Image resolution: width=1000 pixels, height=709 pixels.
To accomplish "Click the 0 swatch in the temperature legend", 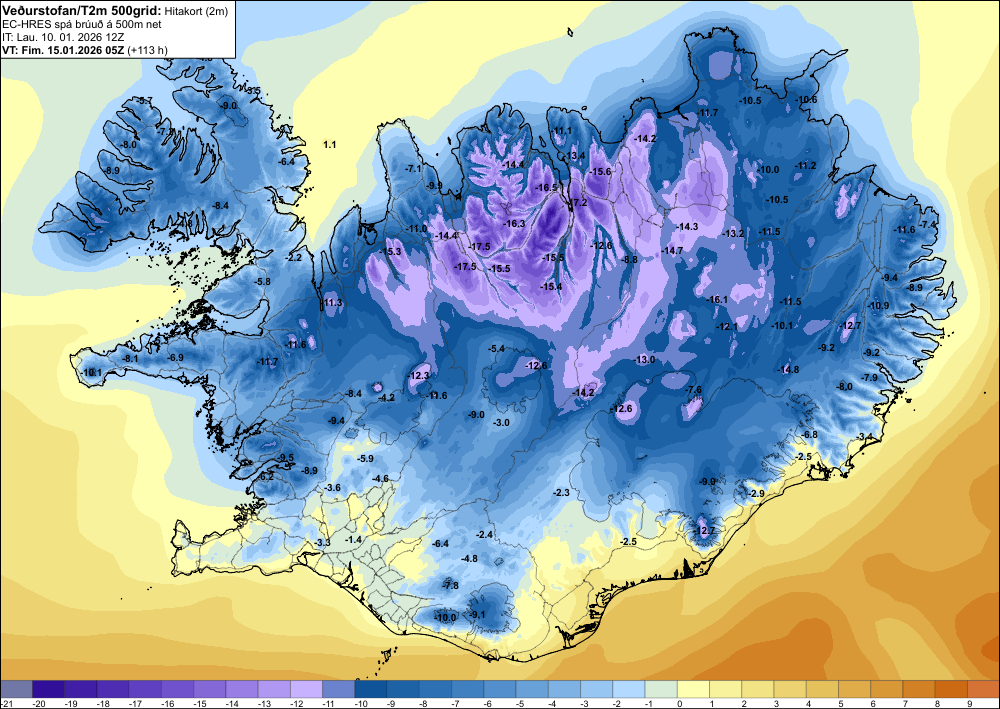I will tap(693, 689).
